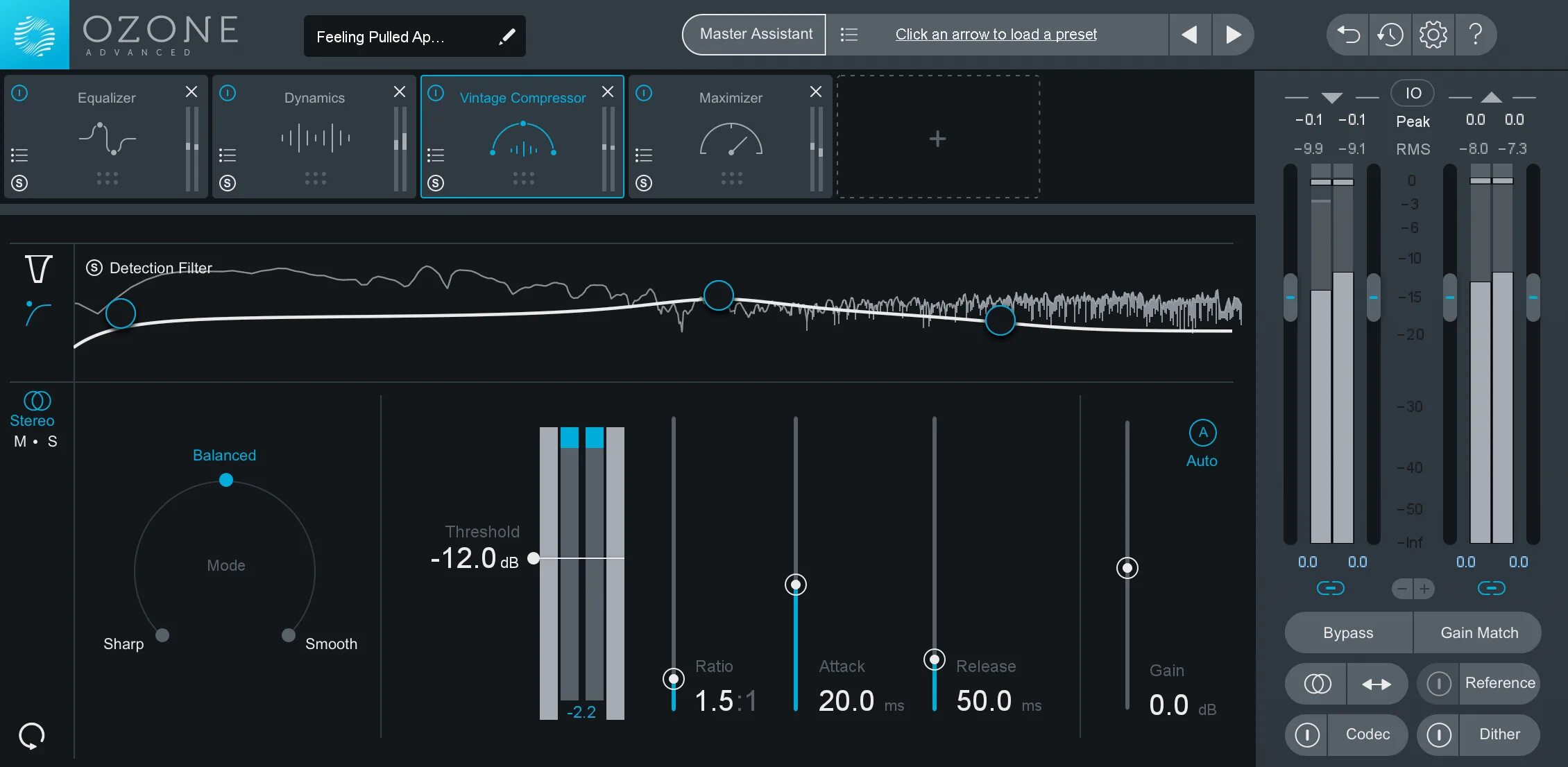Click the undo arrow icon
The height and width of the screenshot is (767, 1568).
[1348, 35]
